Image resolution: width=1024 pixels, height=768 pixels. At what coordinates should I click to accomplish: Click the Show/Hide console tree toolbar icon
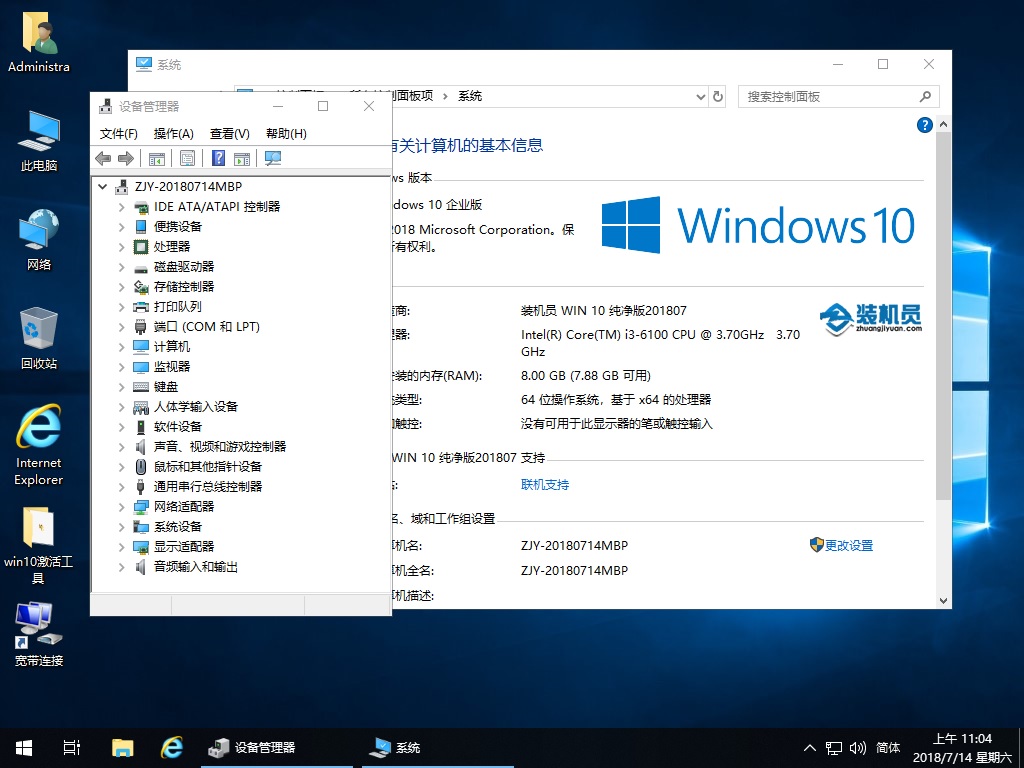(157, 159)
